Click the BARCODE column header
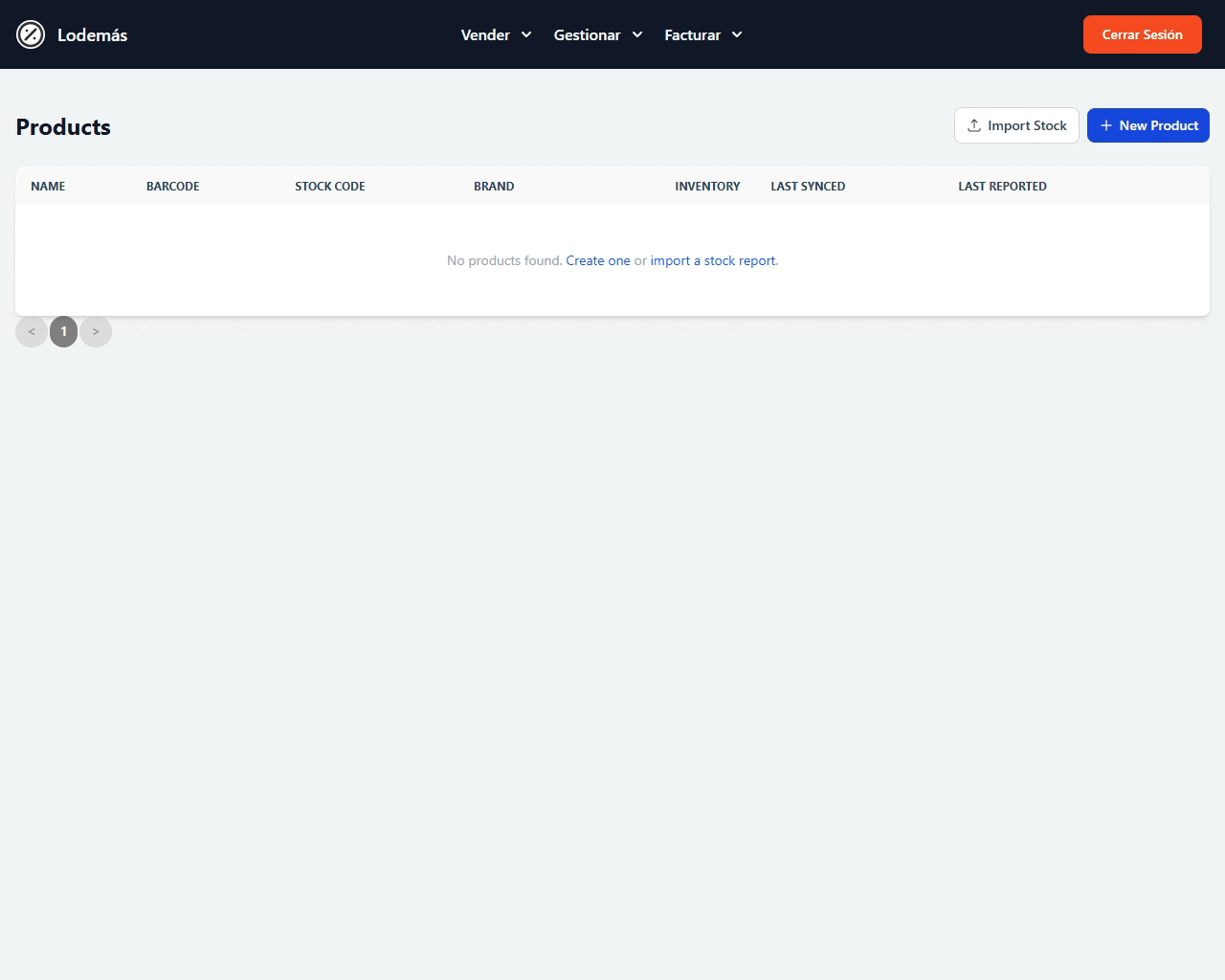 [173, 187]
